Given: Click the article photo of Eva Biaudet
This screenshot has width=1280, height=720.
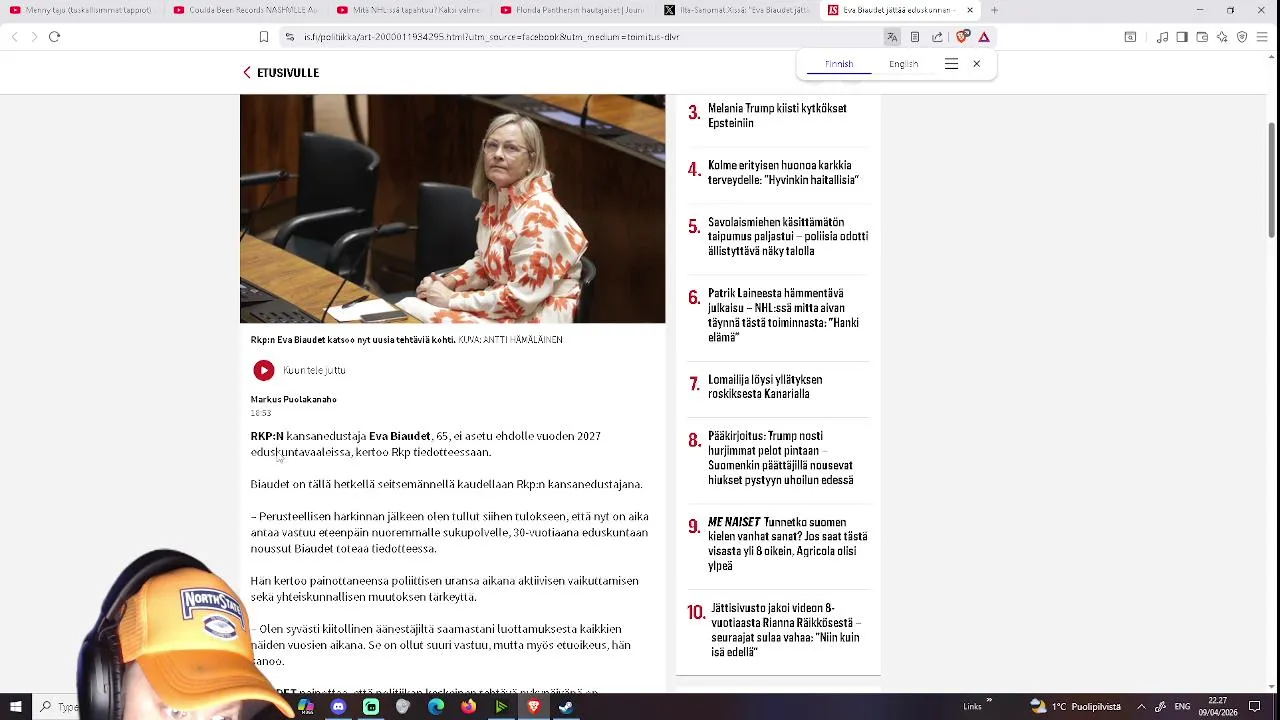Looking at the screenshot, I should click(x=452, y=209).
